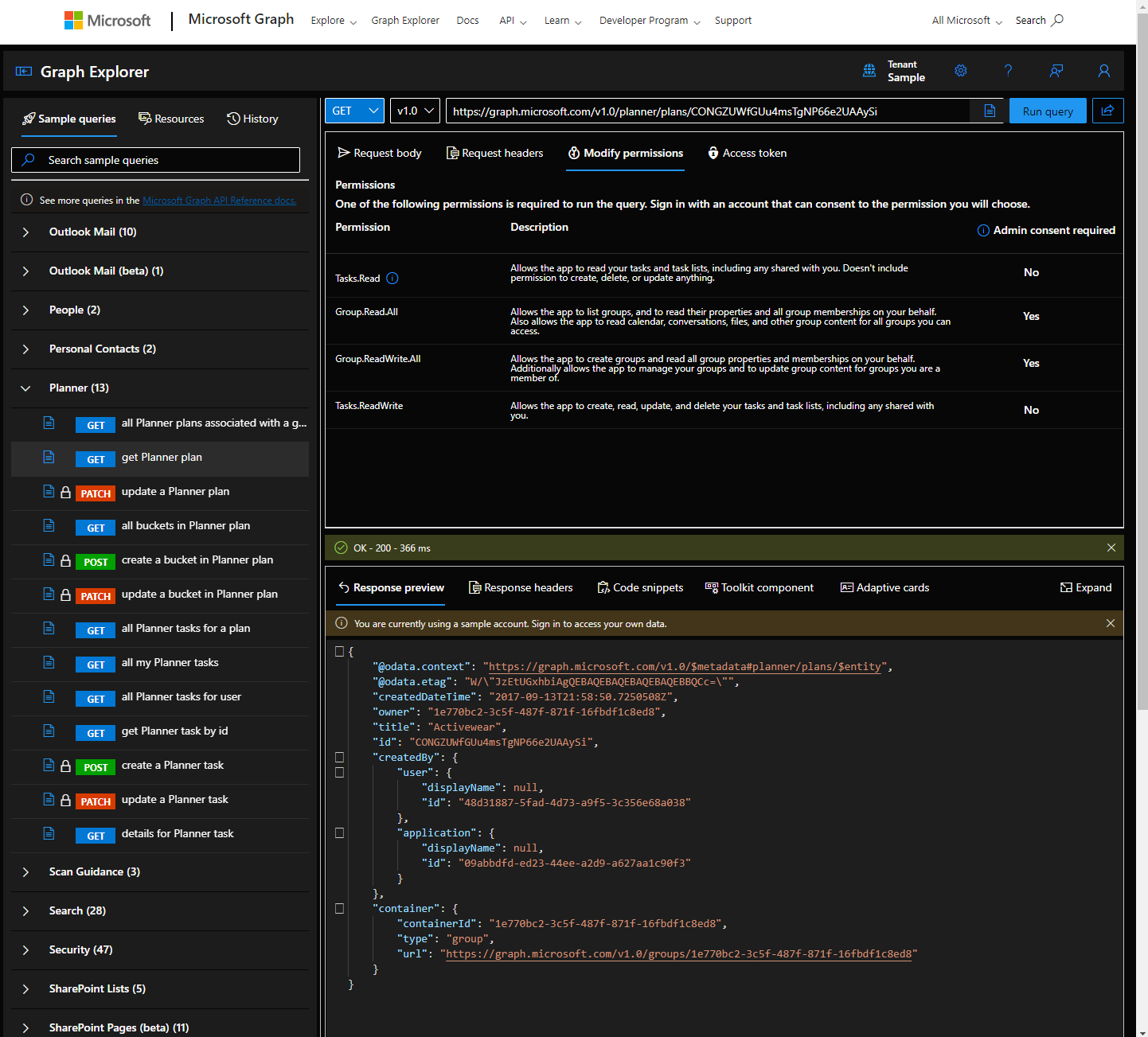Click the sign-in profile icon
The image size is (1148, 1037).
coord(1104,71)
